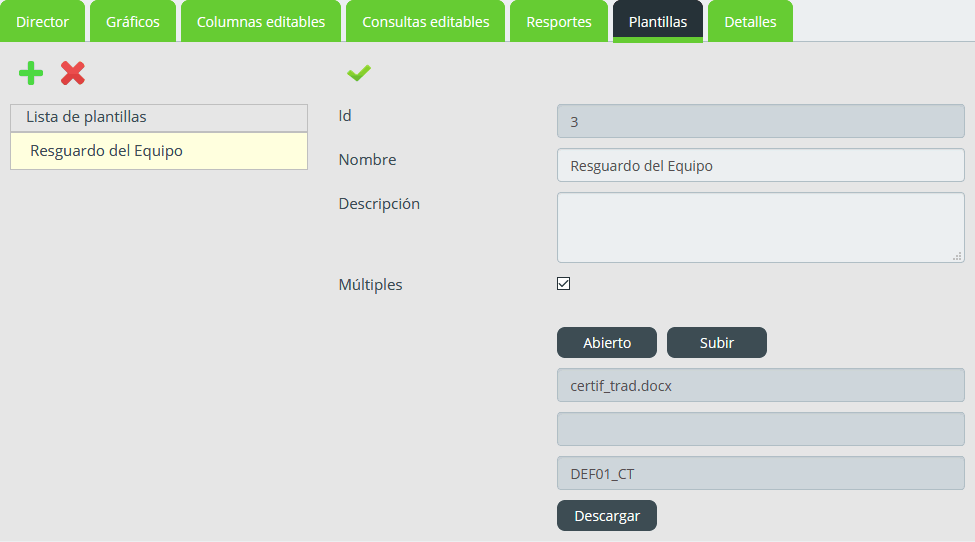
Task: Select the Resportes tab
Action: 559,22
